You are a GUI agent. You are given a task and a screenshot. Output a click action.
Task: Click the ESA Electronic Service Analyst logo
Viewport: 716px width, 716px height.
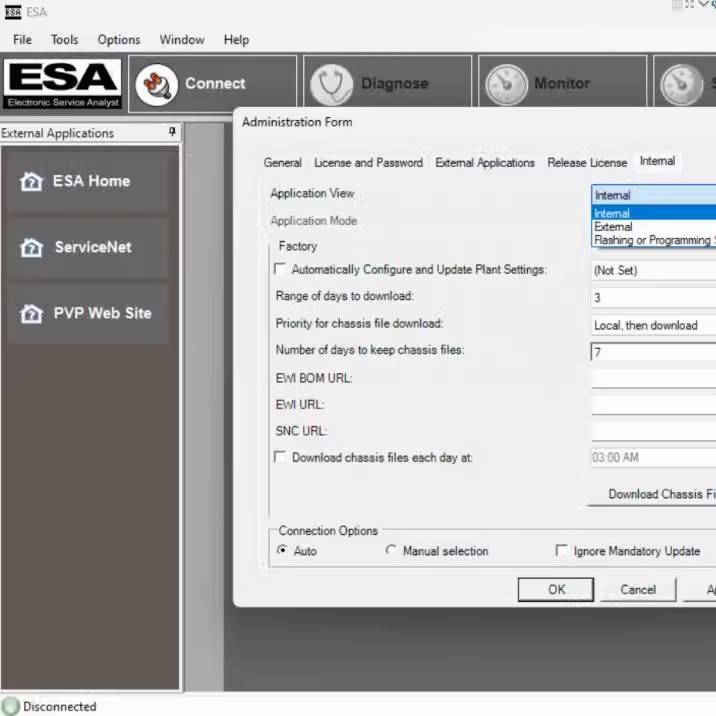pyautogui.click(x=62, y=84)
